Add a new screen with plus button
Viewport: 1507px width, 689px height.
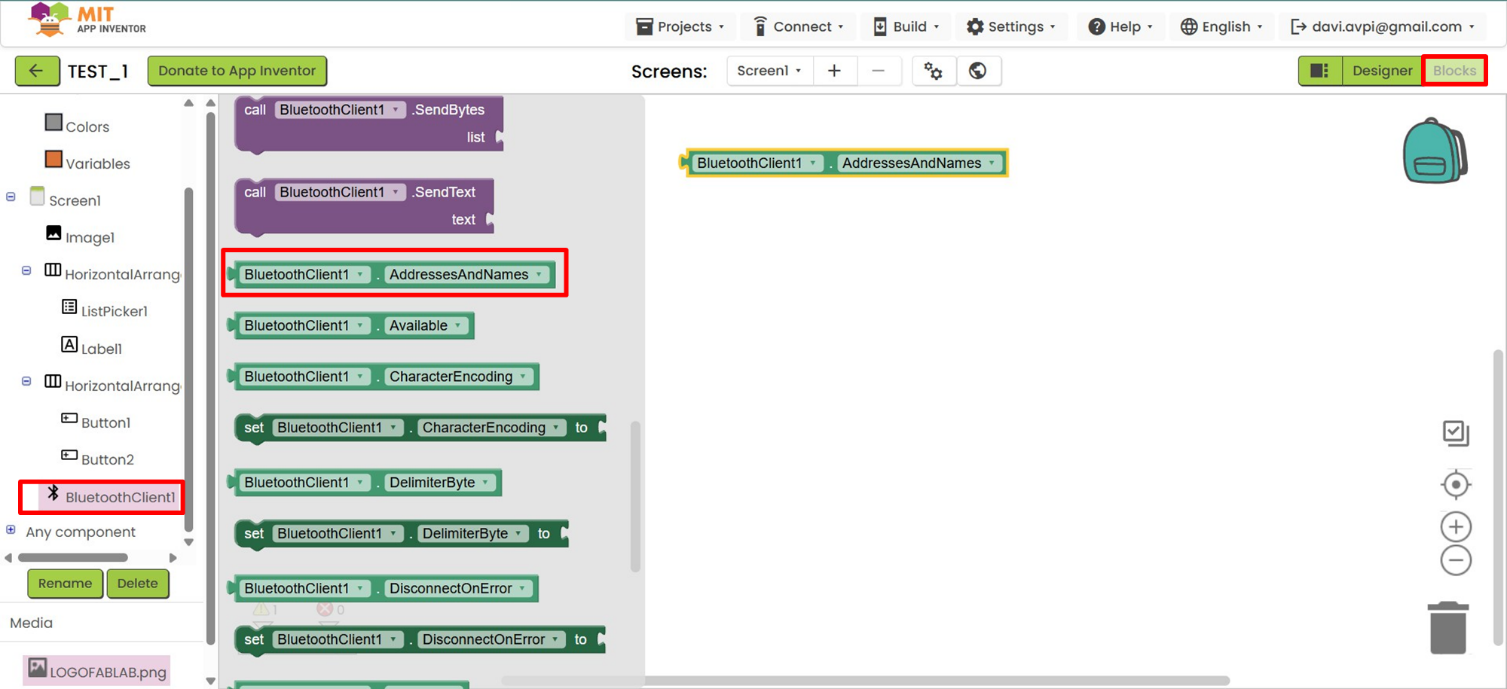click(834, 71)
